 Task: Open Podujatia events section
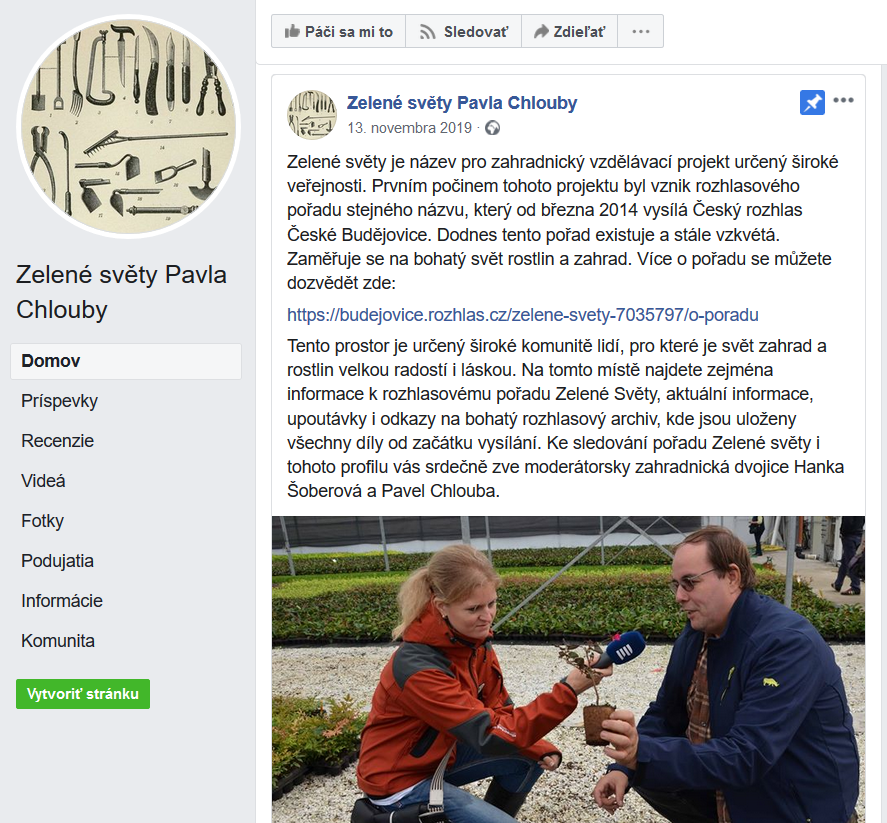[x=57, y=561]
